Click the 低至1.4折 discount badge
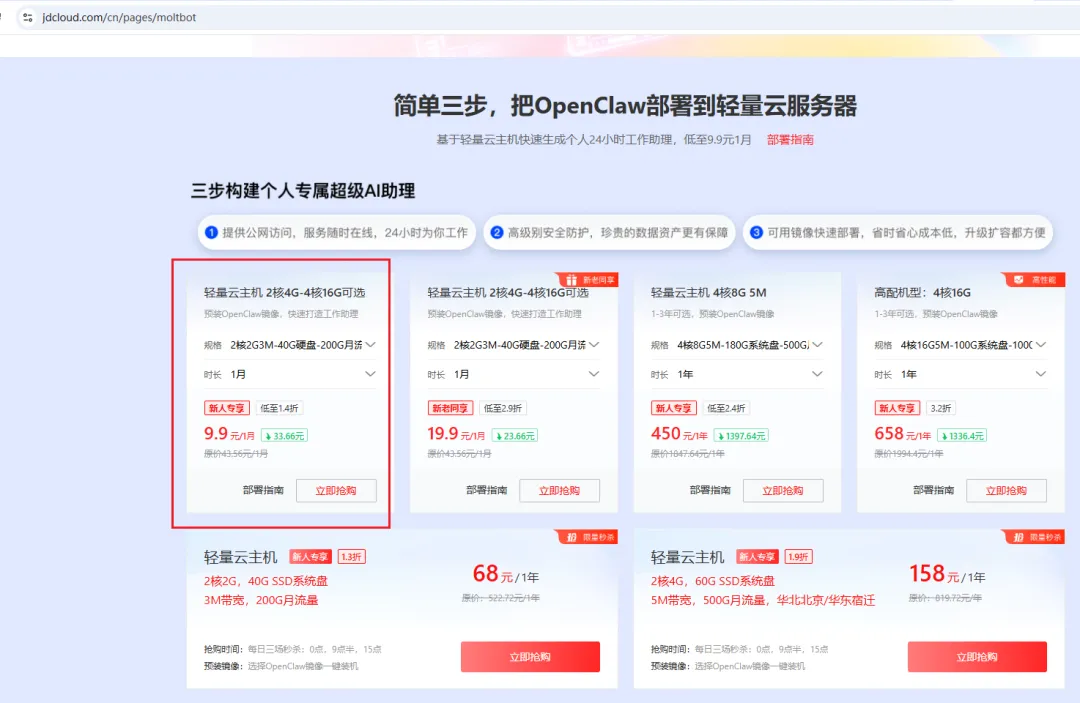 click(280, 408)
